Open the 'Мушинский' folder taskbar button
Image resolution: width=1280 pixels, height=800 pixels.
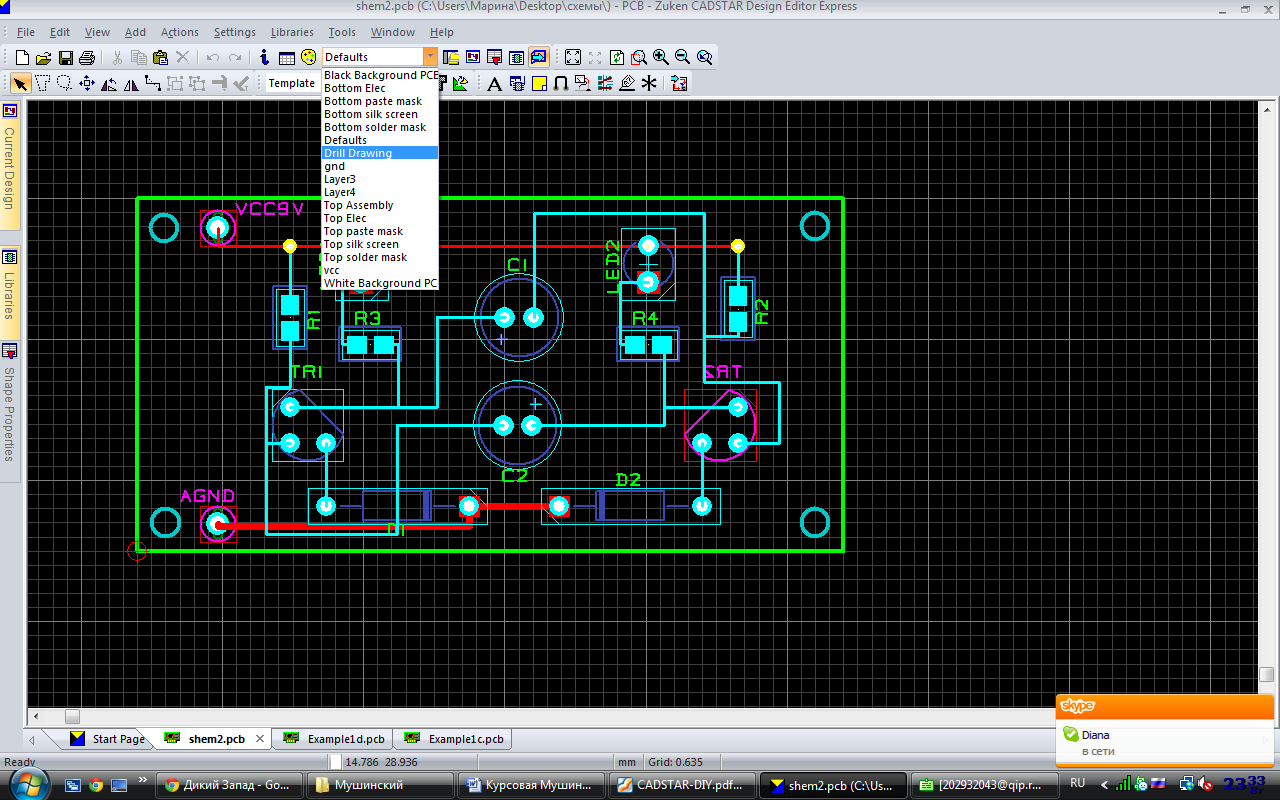point(378,785)
